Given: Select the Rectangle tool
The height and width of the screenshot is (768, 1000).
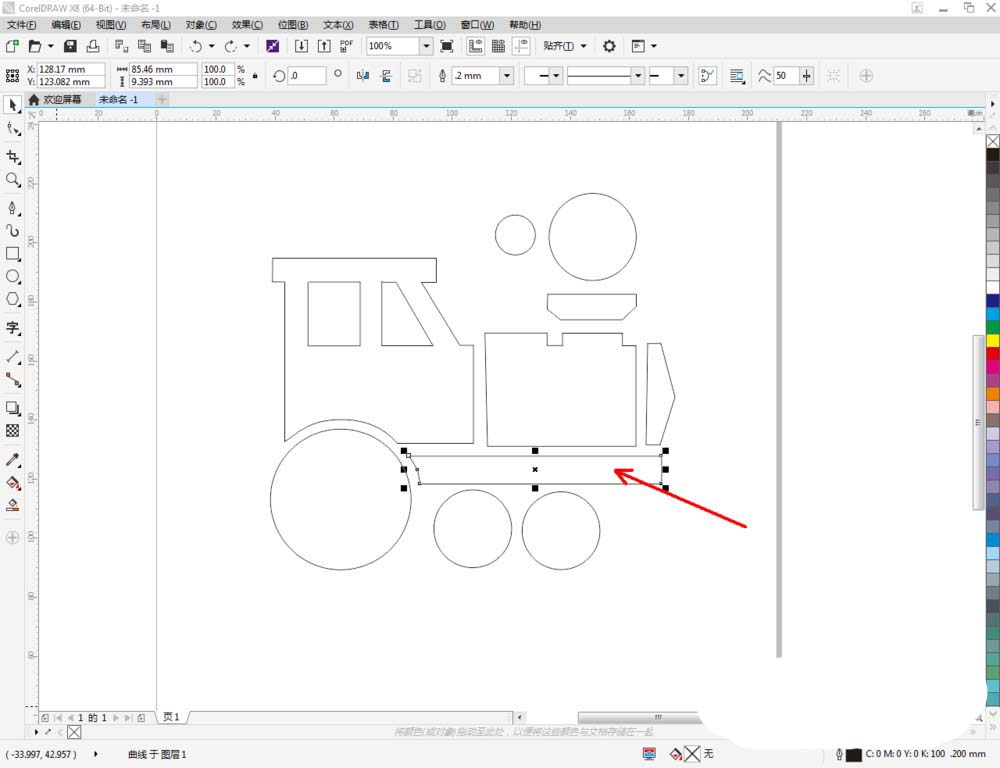Looking at the screenshot, I should [x=13, y=254].
